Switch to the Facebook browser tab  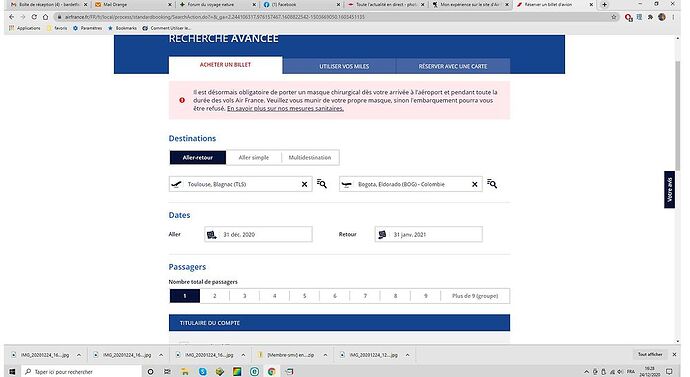point(302,4)
